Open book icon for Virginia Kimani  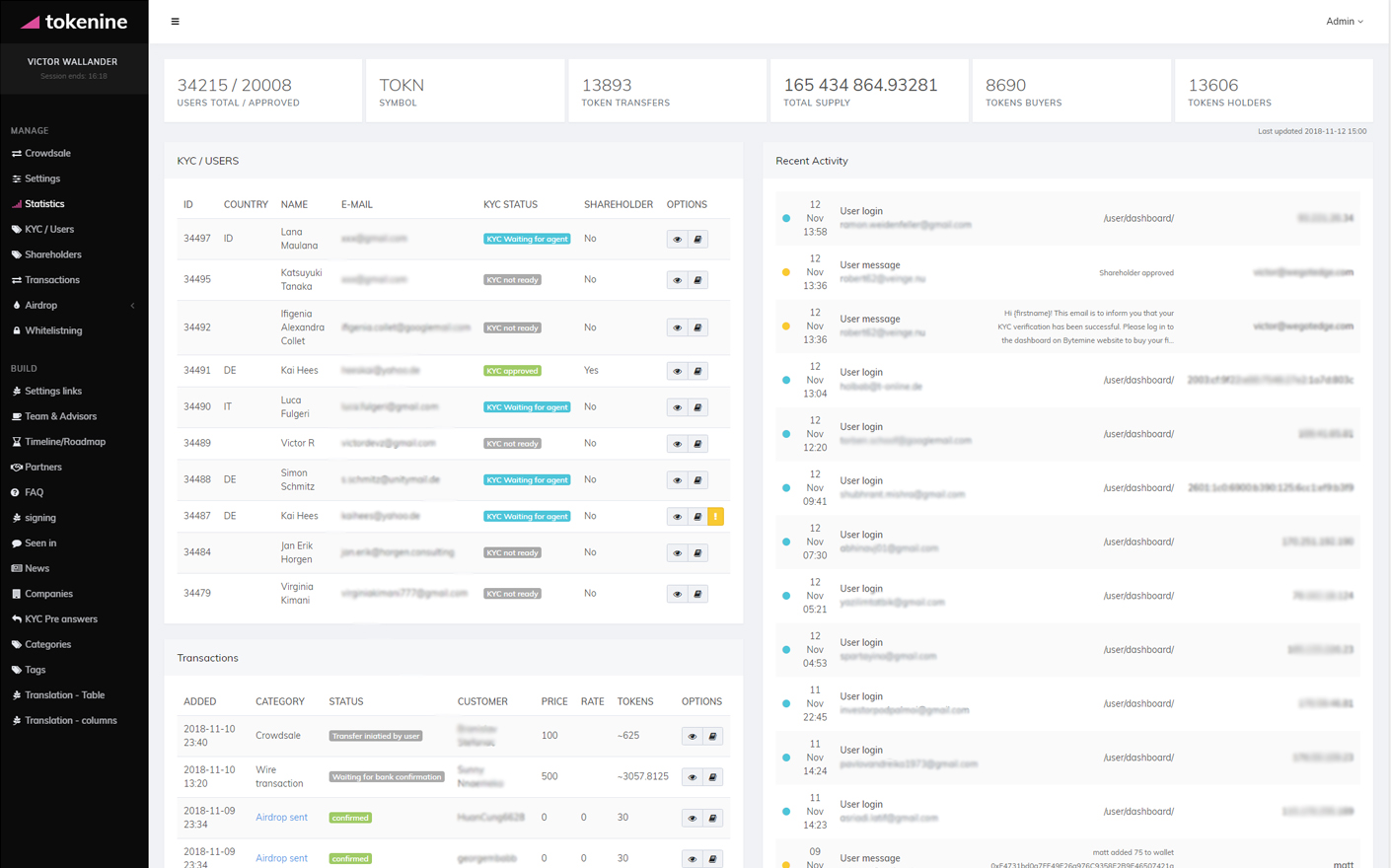click(x=697, y=594)
